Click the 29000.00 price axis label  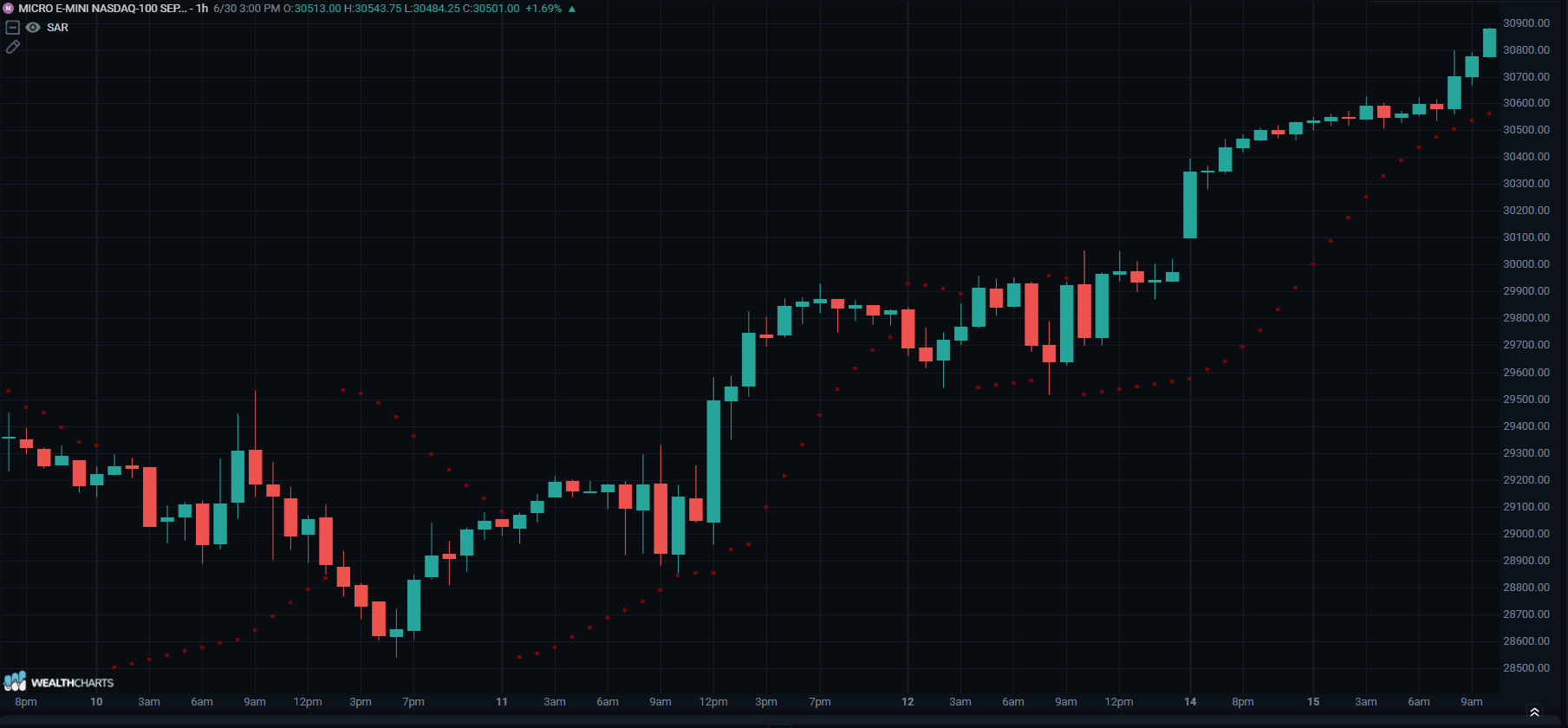tap(1526, 534)
